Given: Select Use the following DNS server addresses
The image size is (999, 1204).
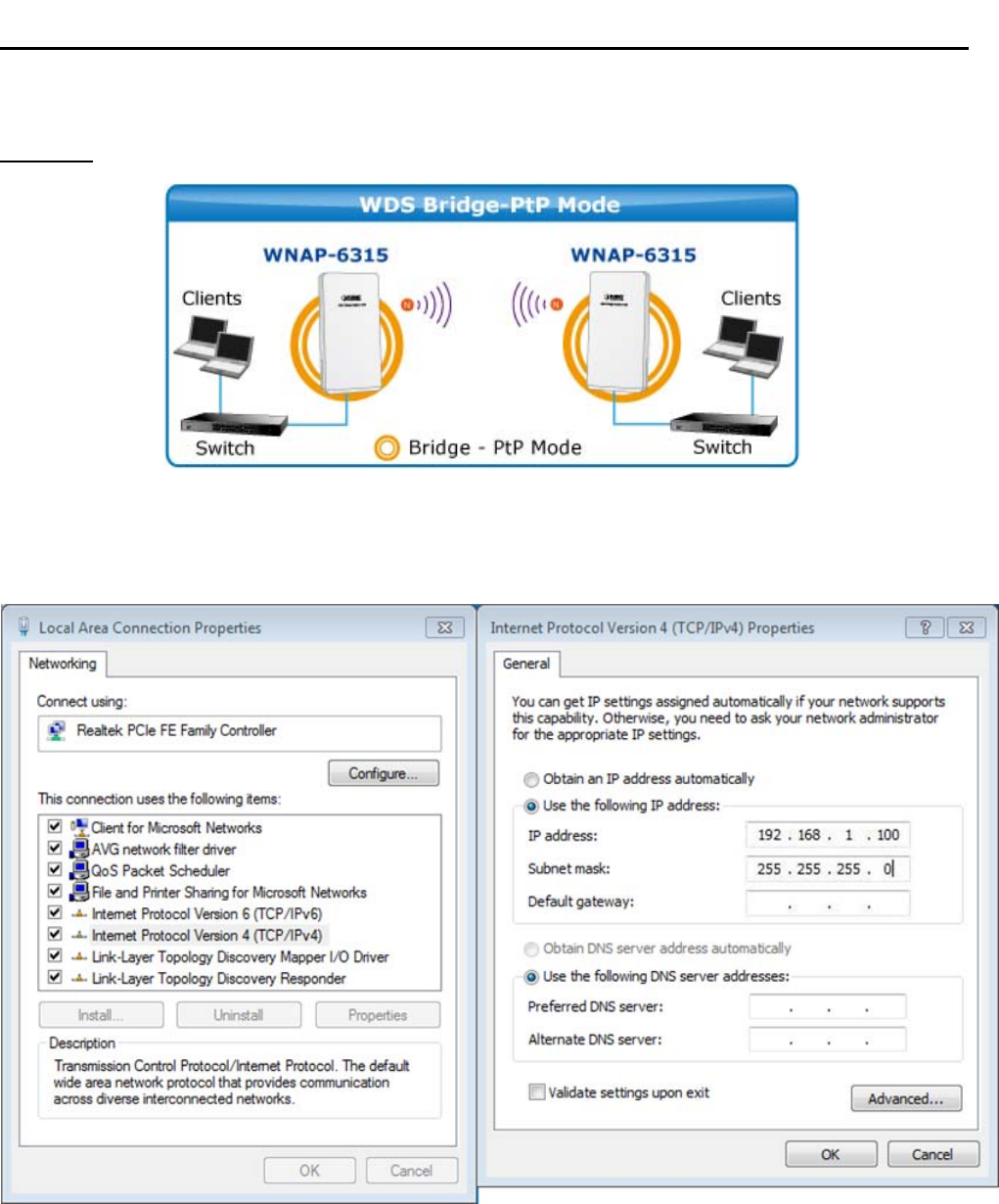Looking at the screenshot, I should coord(531,977).
